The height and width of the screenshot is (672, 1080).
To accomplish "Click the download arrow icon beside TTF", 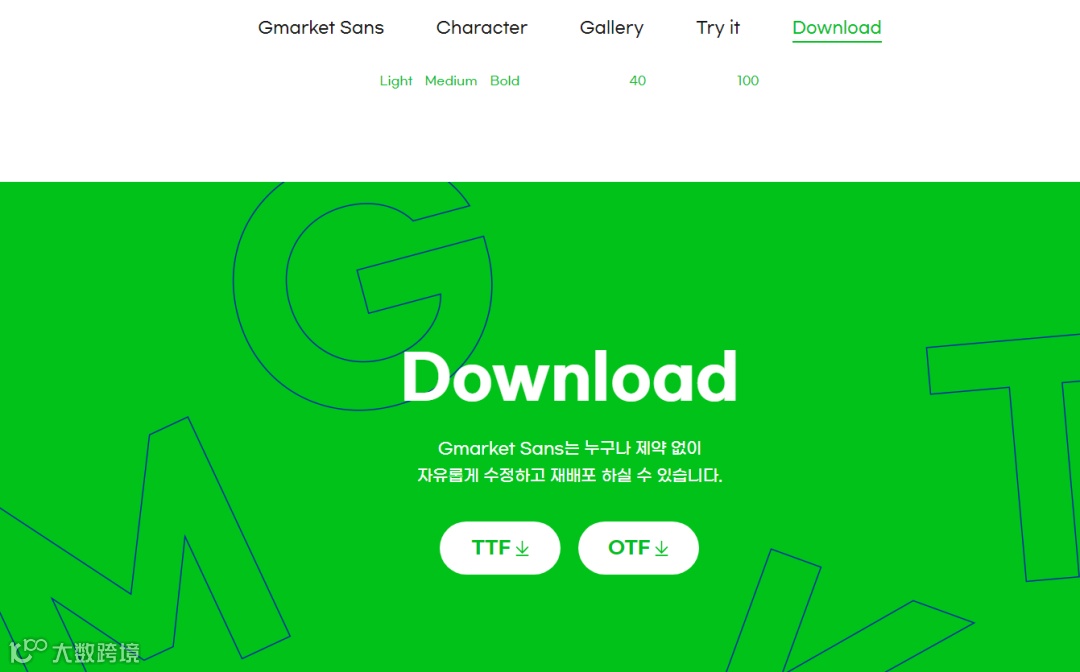I will tap(522, 548).
